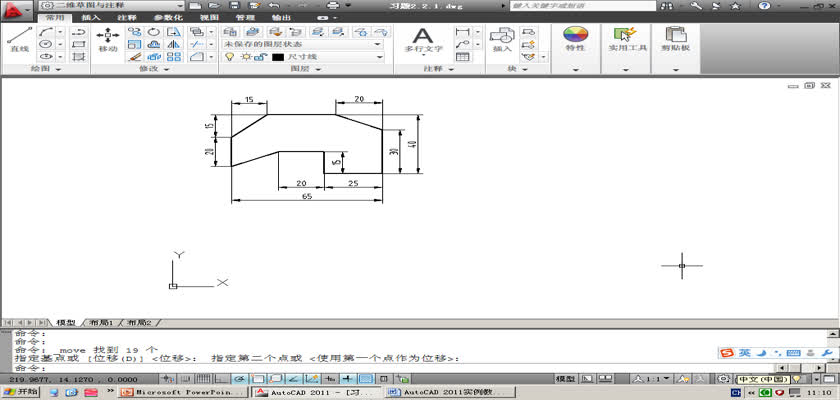Select the Rectangle tool in draw panel
The height and width of the screenshot is (400, 840).
click(x=79, y=44)
